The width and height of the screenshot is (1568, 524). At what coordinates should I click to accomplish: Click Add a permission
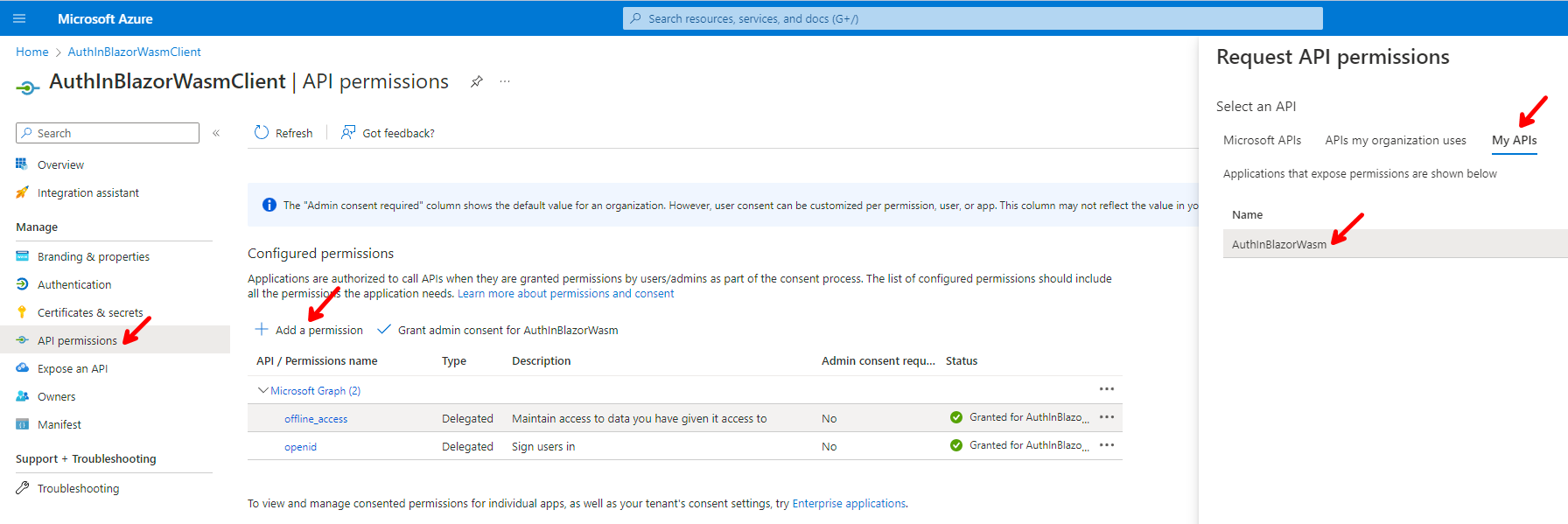[309, 330]
